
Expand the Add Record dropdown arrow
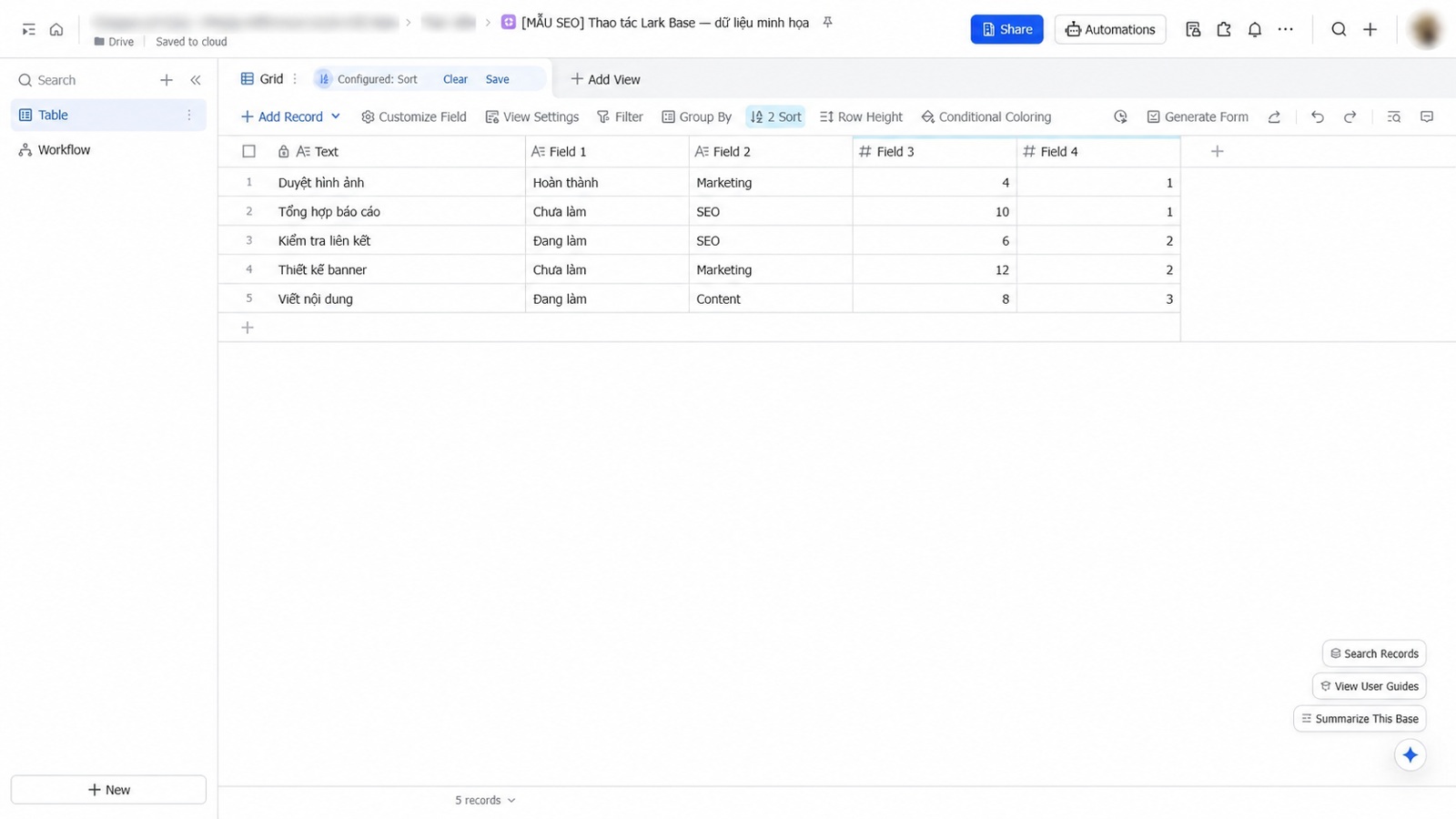[336, 116]
